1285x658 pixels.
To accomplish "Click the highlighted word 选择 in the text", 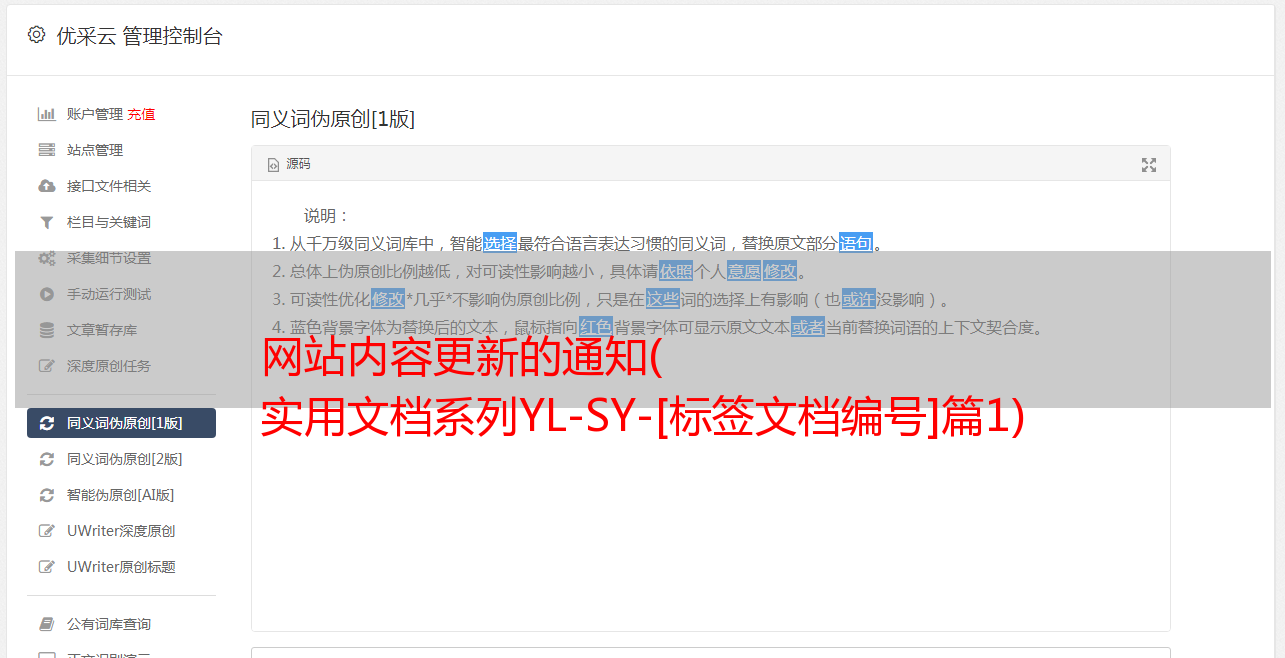I will (500, 243).
